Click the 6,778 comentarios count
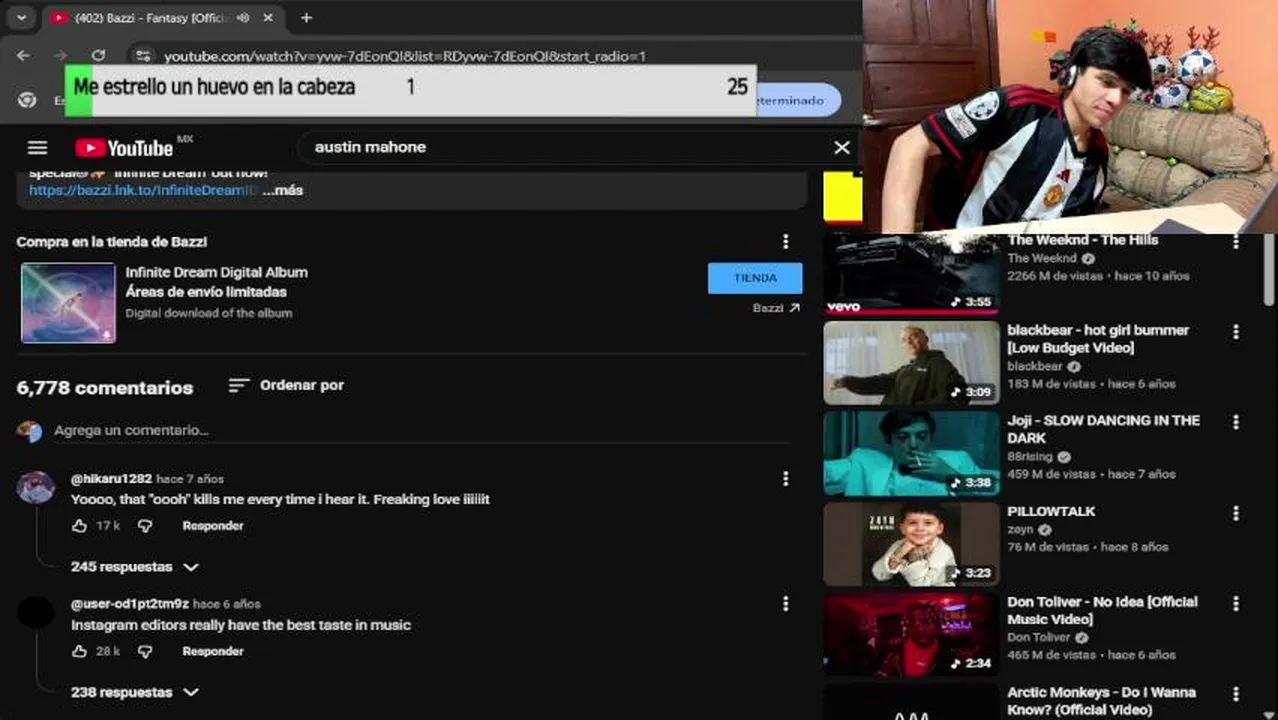The height and width of the screenshot is (720, 1278). tap(105, 388)
